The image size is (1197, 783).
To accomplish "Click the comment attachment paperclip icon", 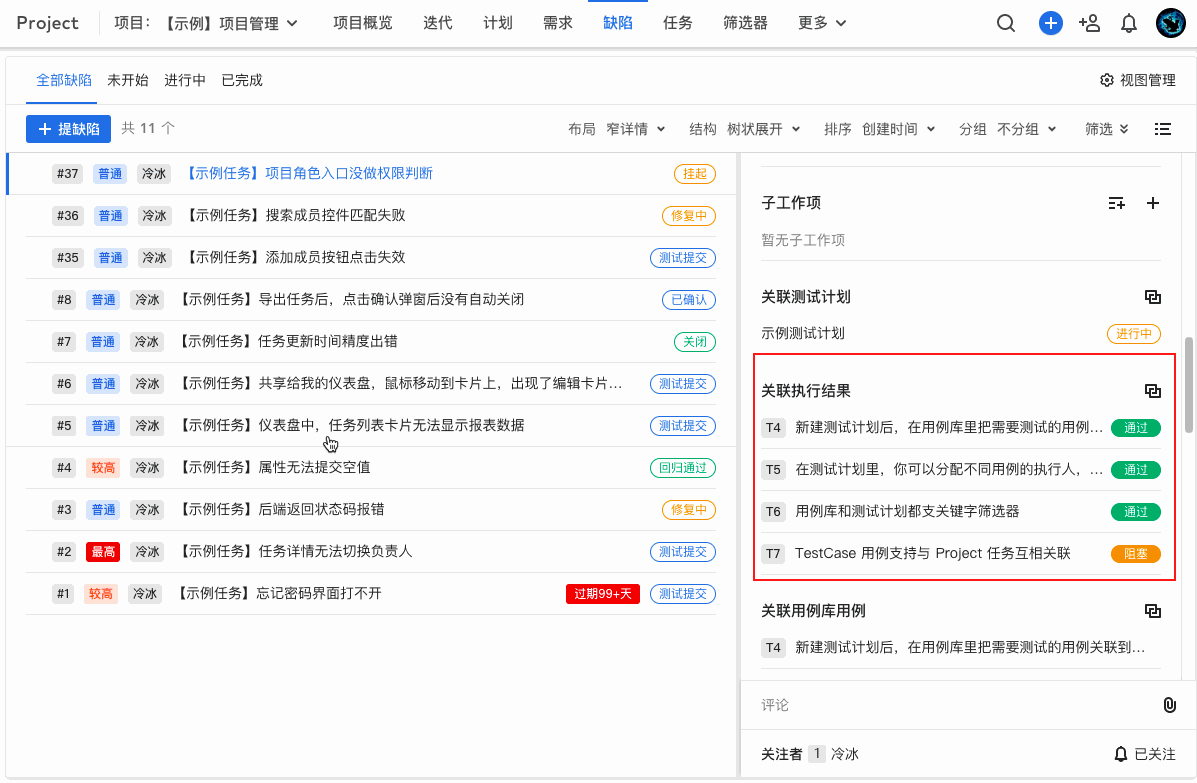I will pyautogui.click(x=1169, y=705).
